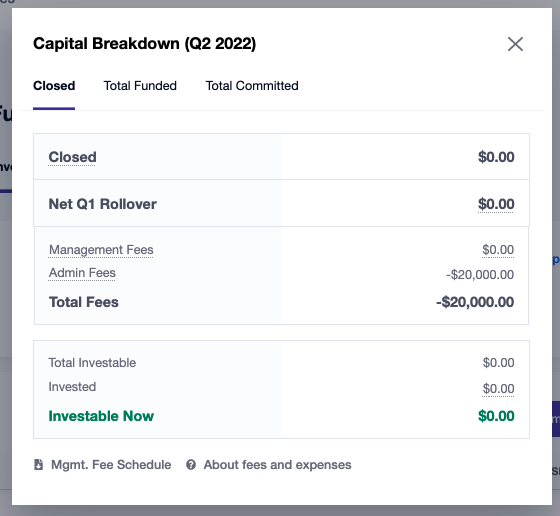This screenshot has width=560, height=516.
Task: Click the green Investable Now $0.00 amount
Action: tap(496, 416)
